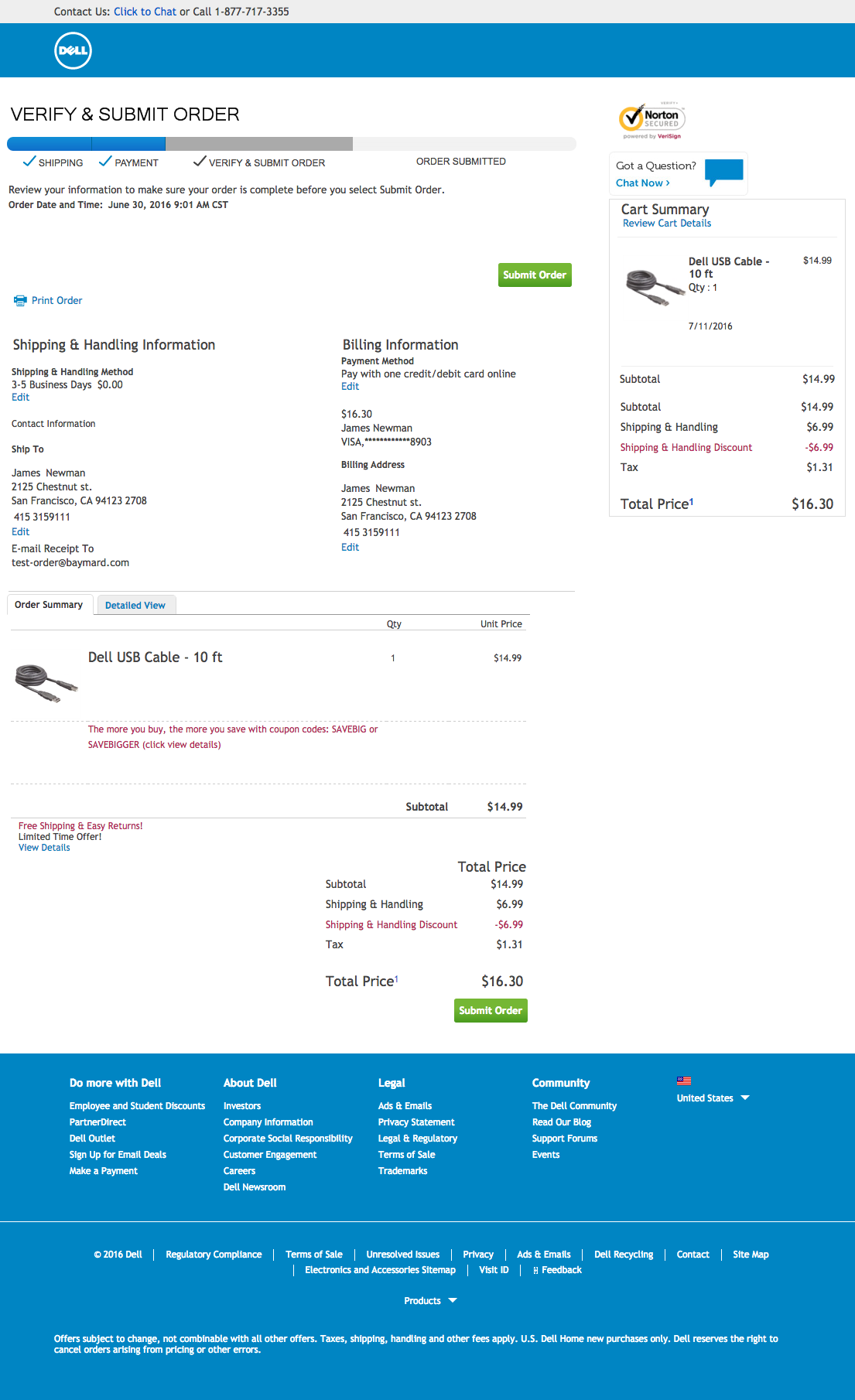Expand shipping offer via View Details link

43,847
